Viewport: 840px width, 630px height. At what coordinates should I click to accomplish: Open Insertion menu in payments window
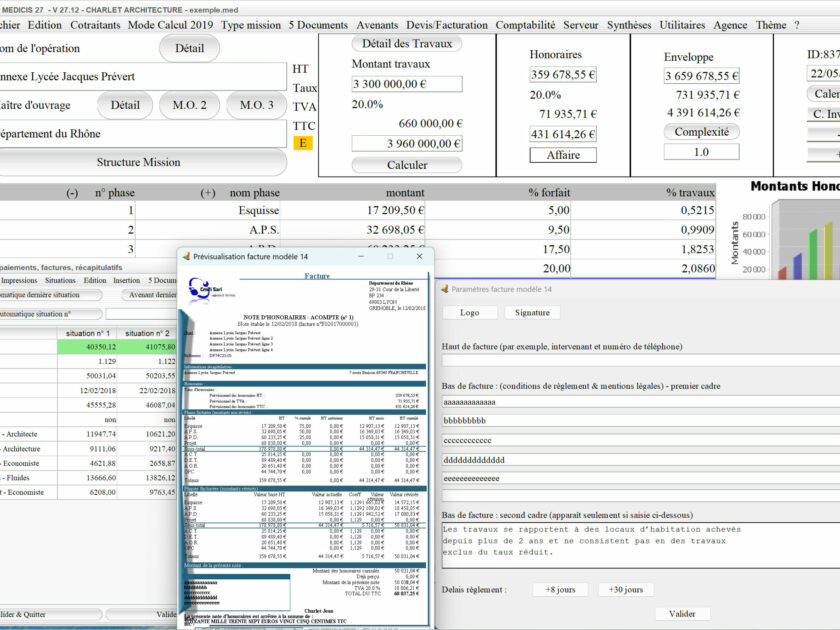tap(126, 280)
